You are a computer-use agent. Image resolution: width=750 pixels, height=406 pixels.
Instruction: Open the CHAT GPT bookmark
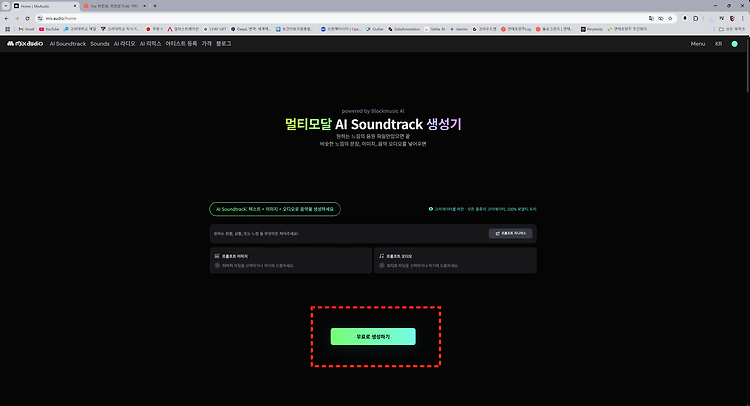(215, 29)
